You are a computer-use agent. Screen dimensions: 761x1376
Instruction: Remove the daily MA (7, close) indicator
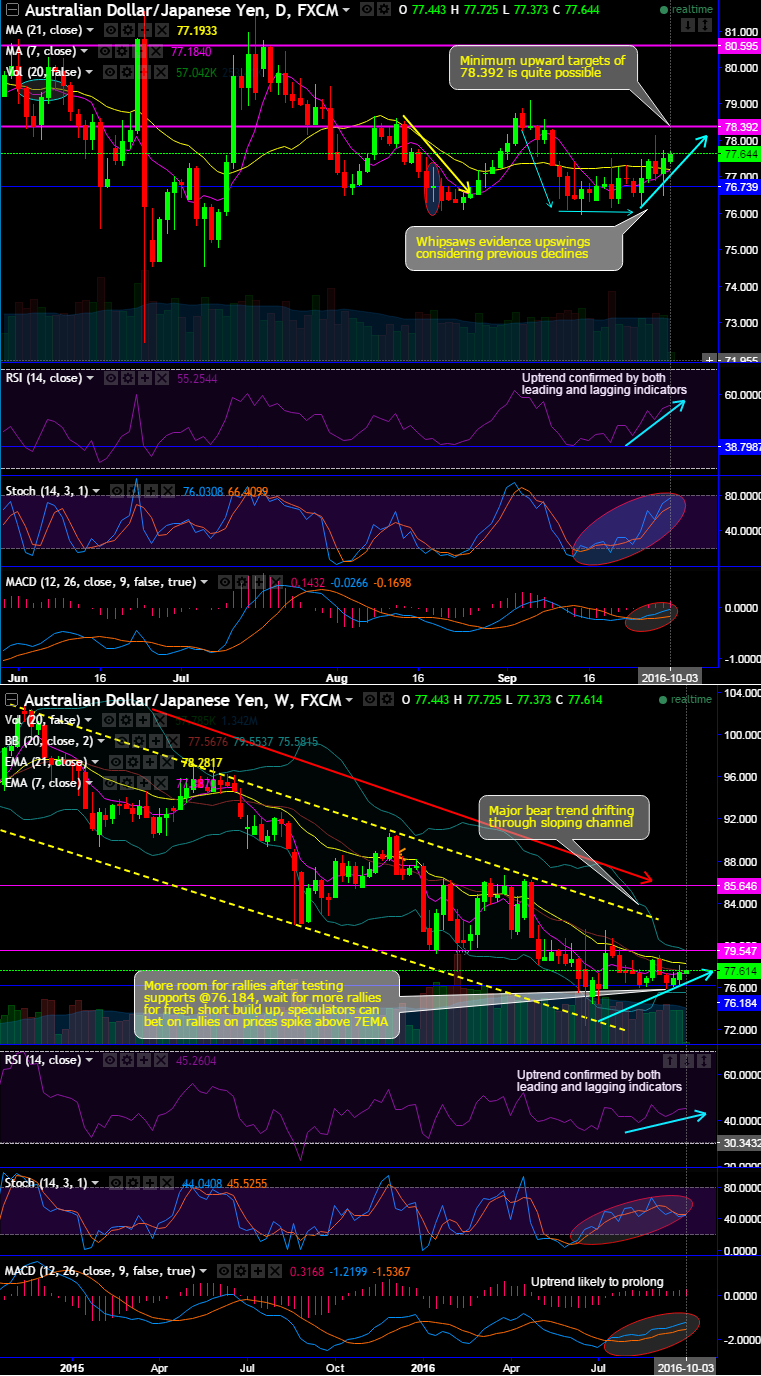pos(156,51)
